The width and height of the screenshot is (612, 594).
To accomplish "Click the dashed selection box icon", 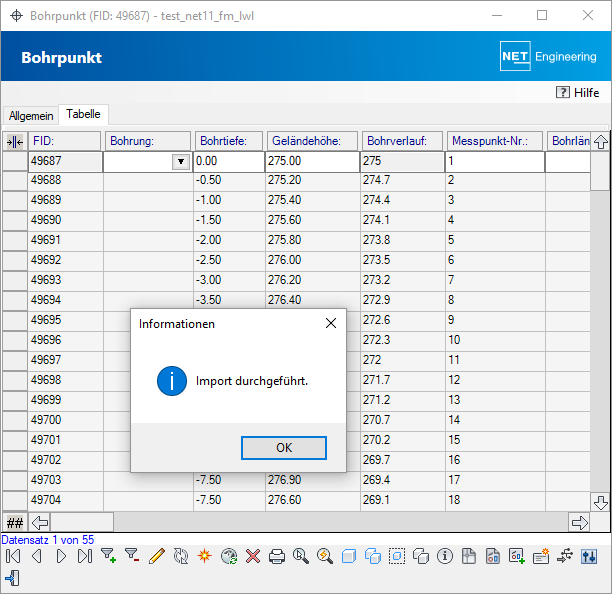I will click(x=397, y=556).
